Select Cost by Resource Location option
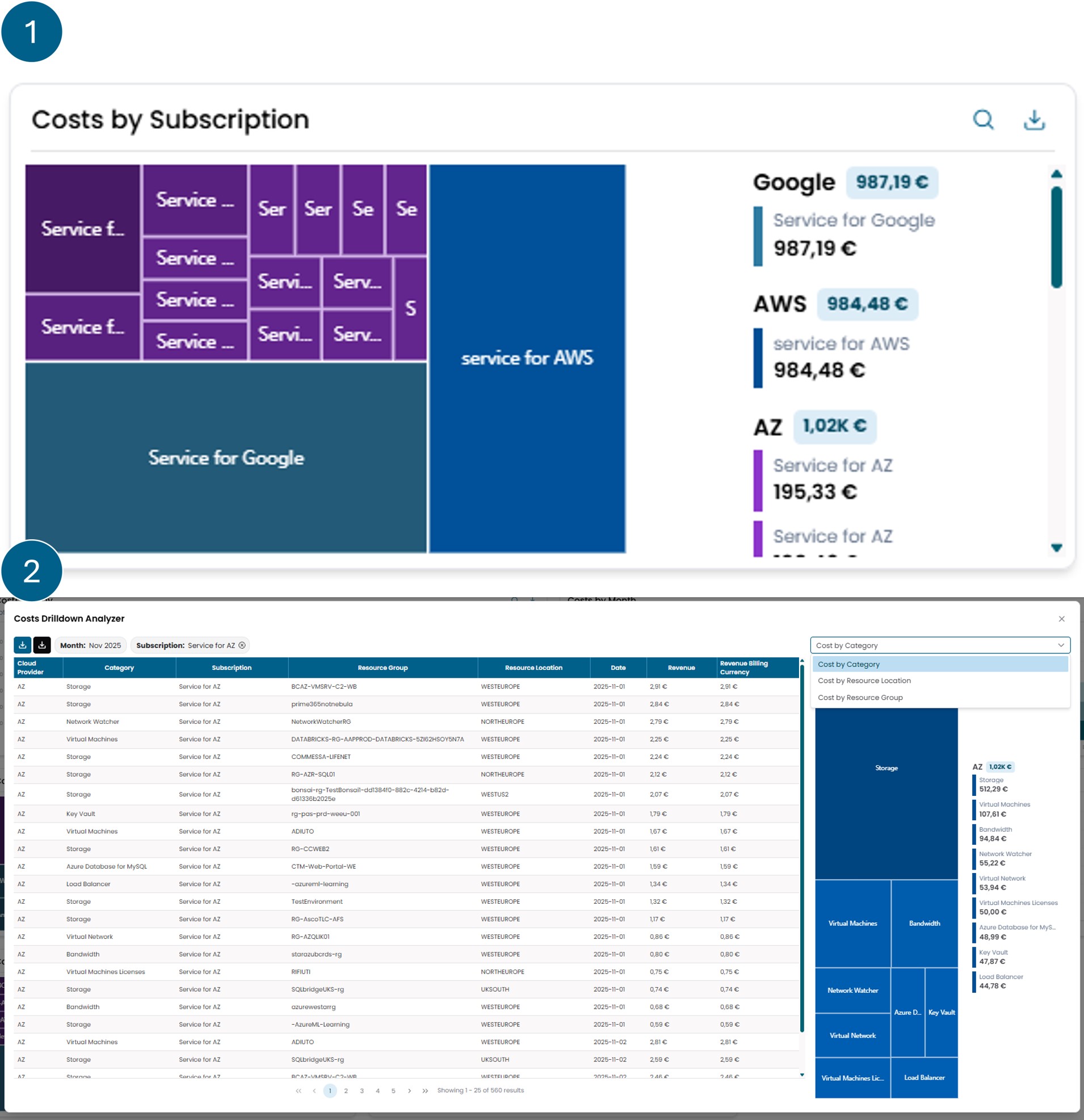This screenshot has width=1084, height=1120. [x=864, y=681]
